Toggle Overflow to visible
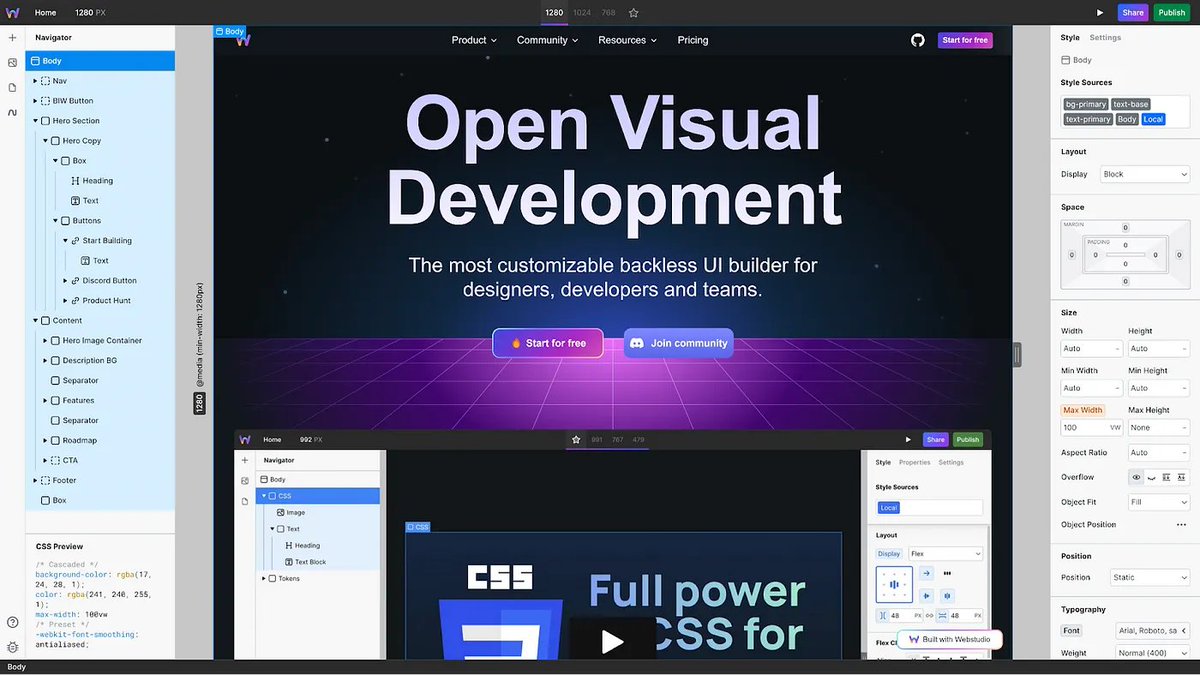1200x675 pixels. 1137,477
